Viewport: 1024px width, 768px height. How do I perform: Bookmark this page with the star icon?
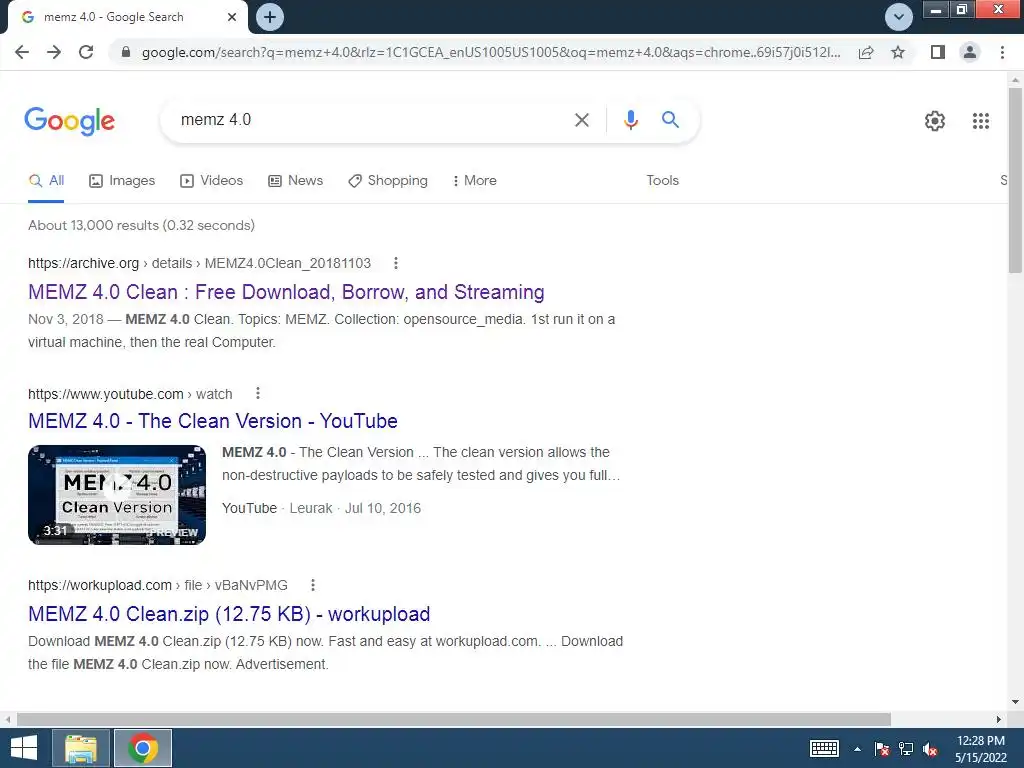[x=898, y=52]
